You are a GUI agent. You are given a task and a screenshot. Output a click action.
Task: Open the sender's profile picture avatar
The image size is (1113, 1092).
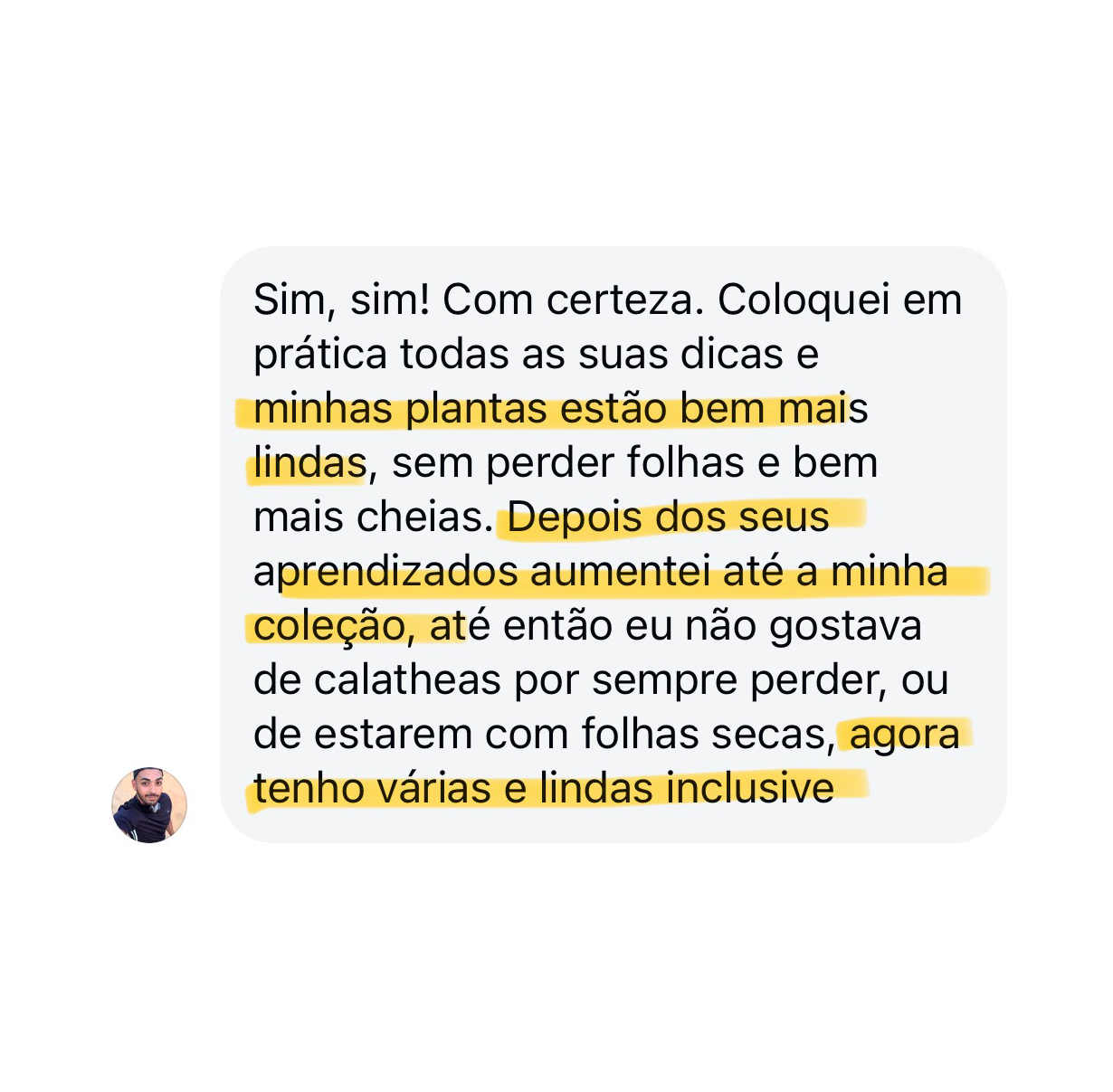click(149, 804)
